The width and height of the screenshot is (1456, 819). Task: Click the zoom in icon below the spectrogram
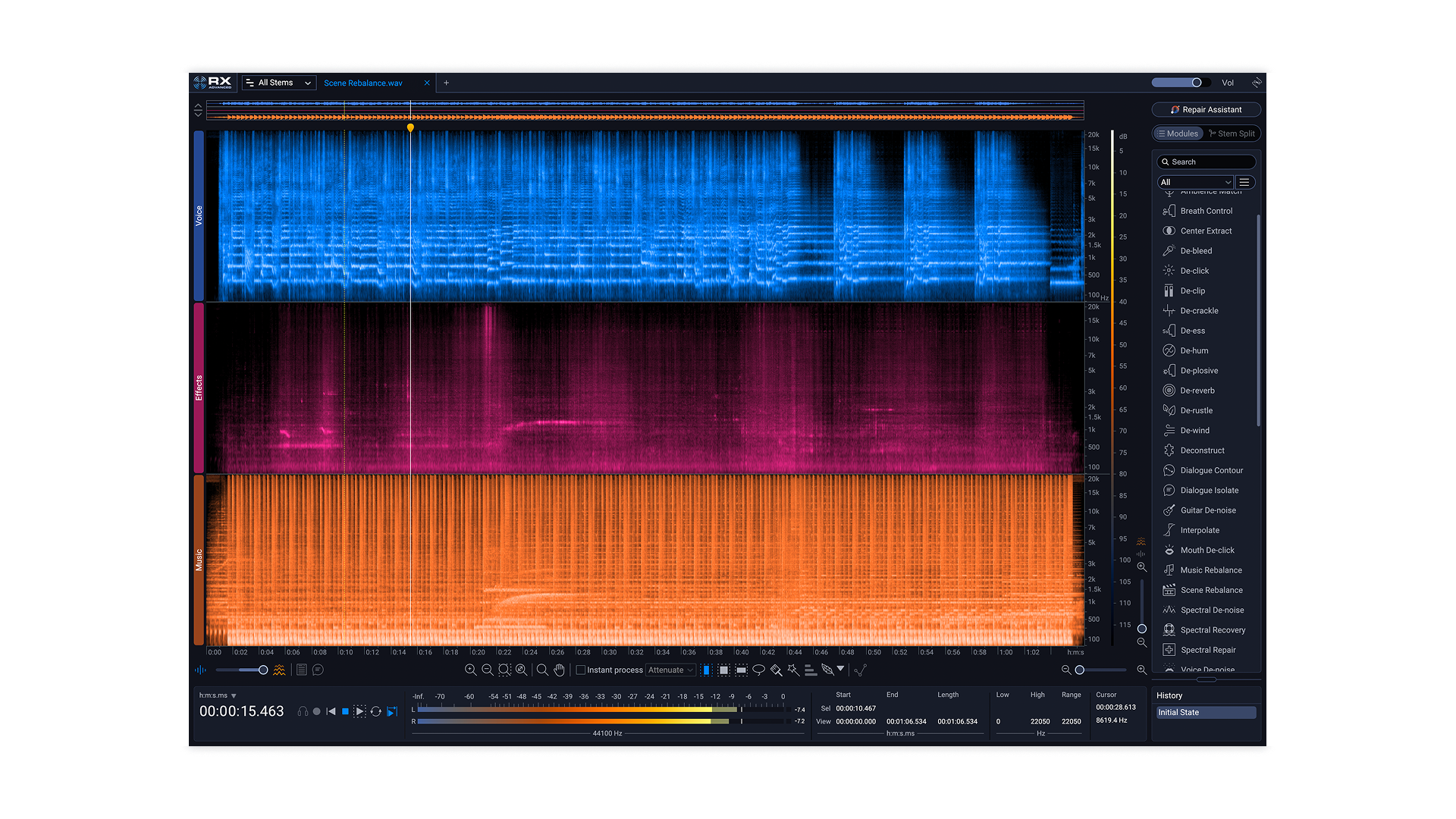[x=470, y=670]
